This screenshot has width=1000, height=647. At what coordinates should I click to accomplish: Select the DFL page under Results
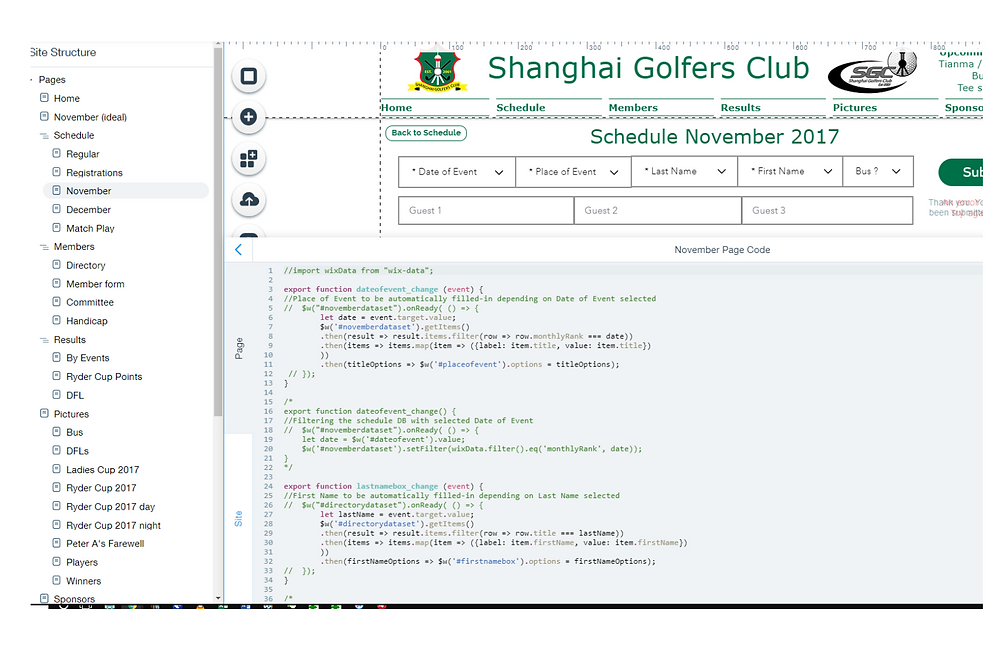click(x=75, y=396)
